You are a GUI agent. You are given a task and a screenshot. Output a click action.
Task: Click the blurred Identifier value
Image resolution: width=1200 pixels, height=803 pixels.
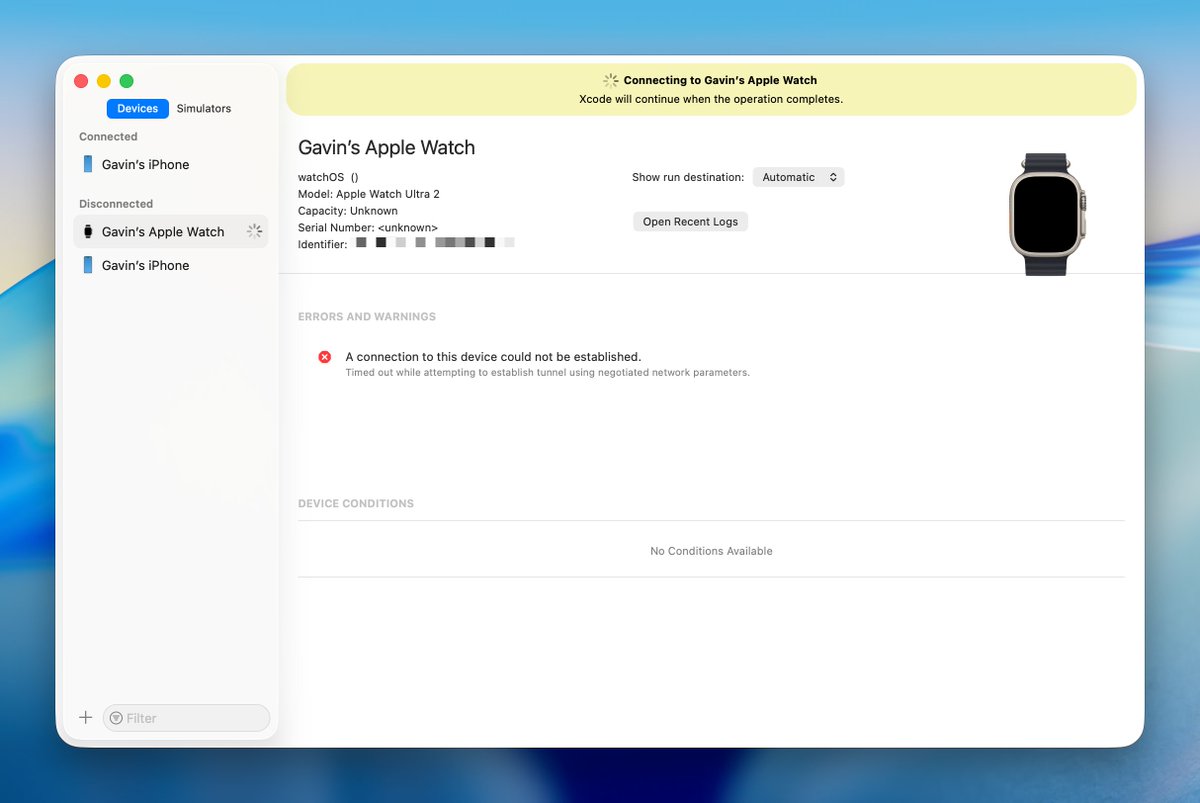(435, 243)
